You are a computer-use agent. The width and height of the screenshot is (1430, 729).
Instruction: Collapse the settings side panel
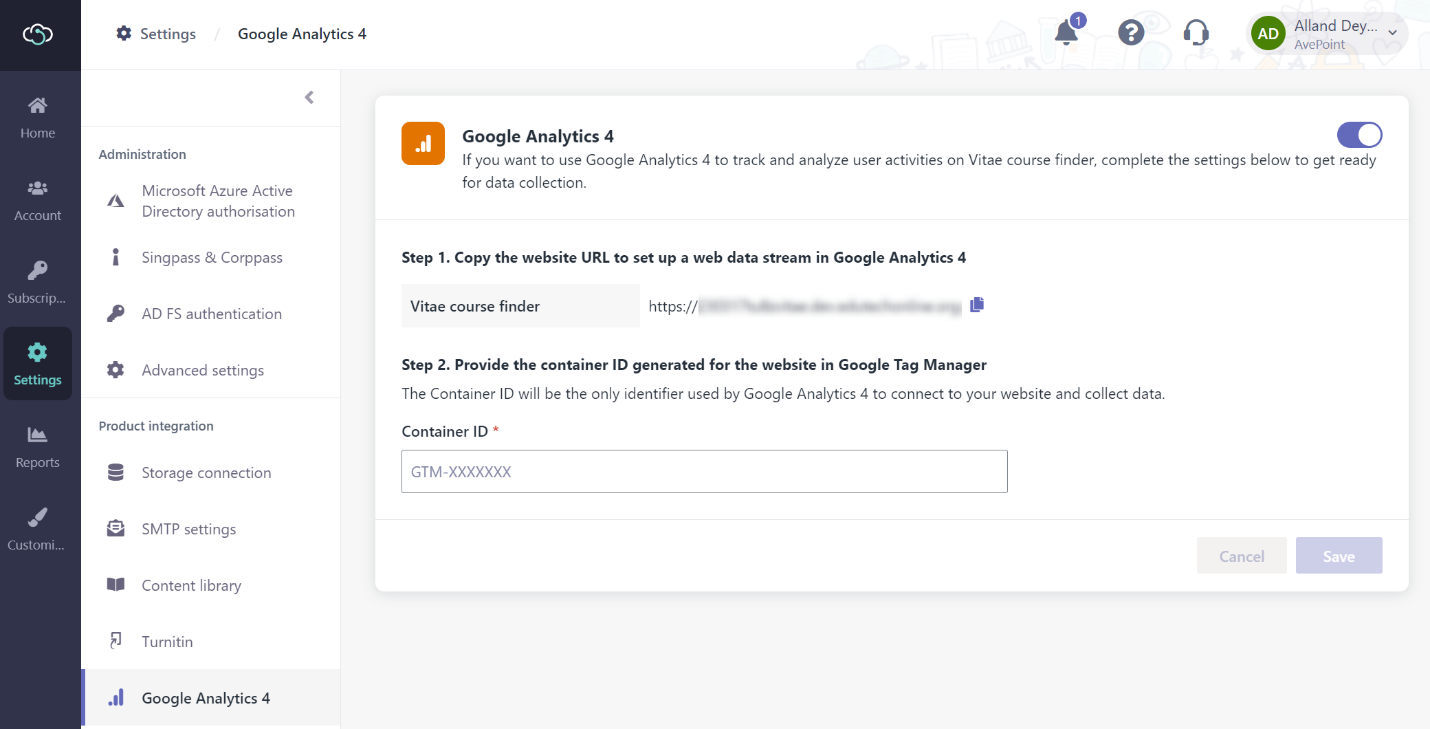(x=309, y=97)
